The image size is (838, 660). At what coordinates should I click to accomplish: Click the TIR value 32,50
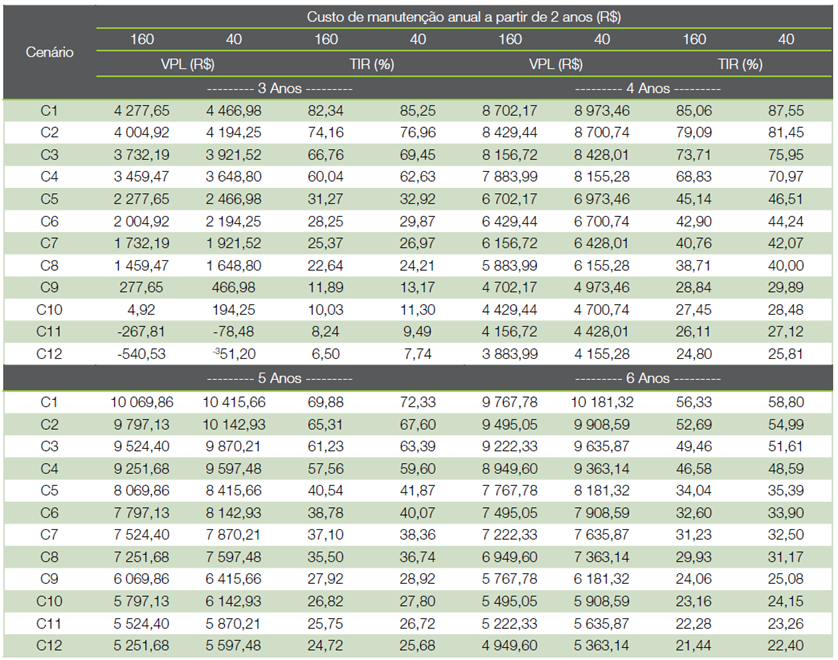point(786,535)
